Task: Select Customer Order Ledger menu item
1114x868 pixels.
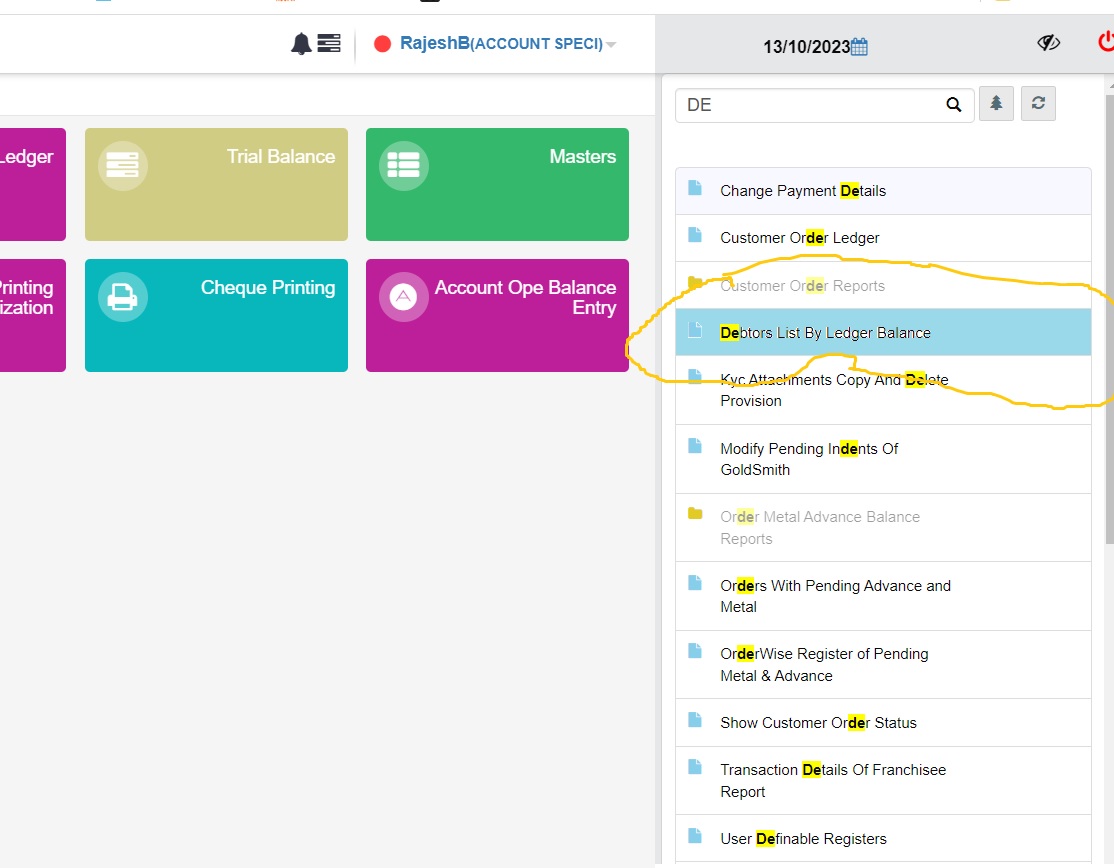Action: [x=883, y=238]
